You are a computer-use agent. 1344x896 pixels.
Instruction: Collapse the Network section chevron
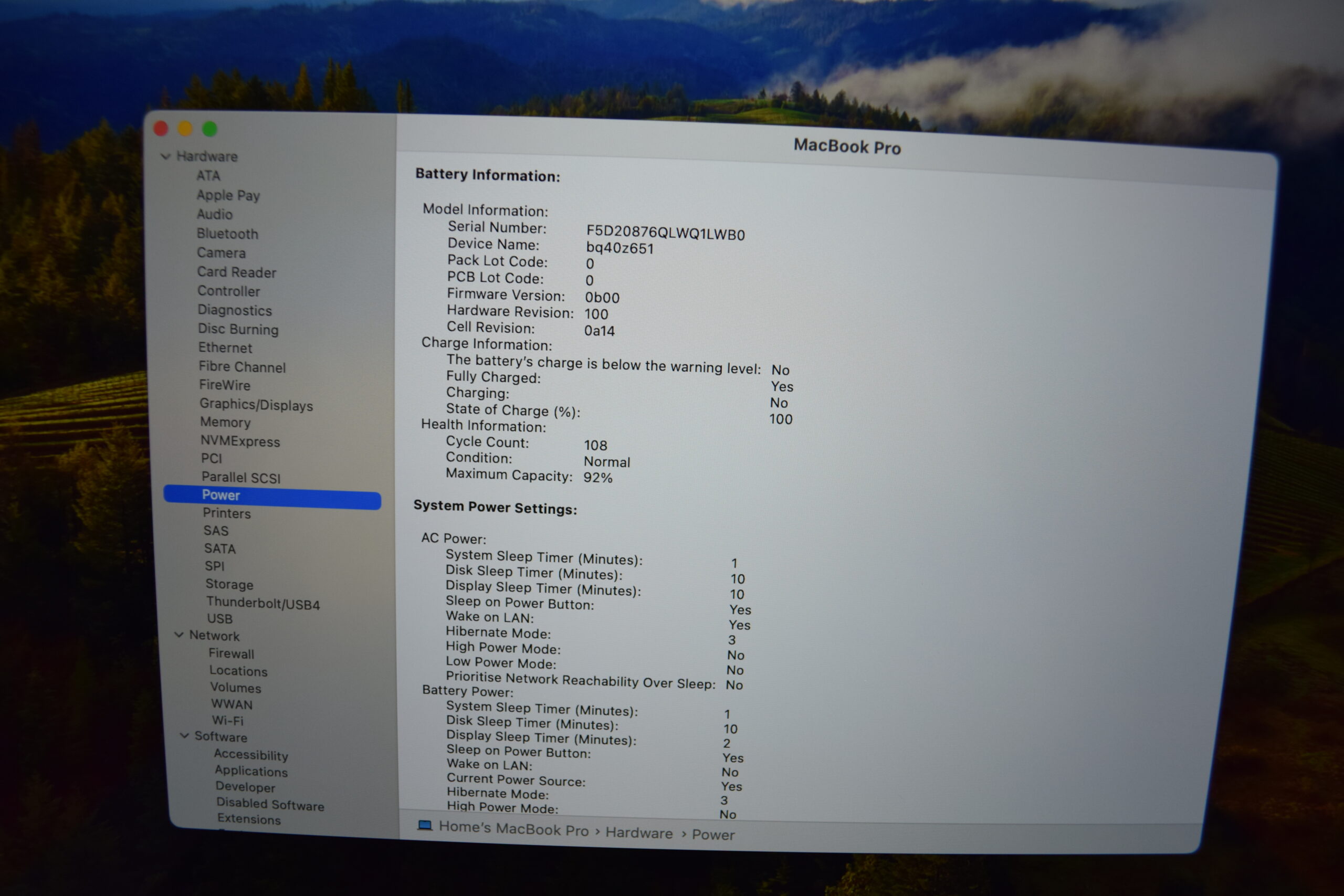tap(179, 634)
